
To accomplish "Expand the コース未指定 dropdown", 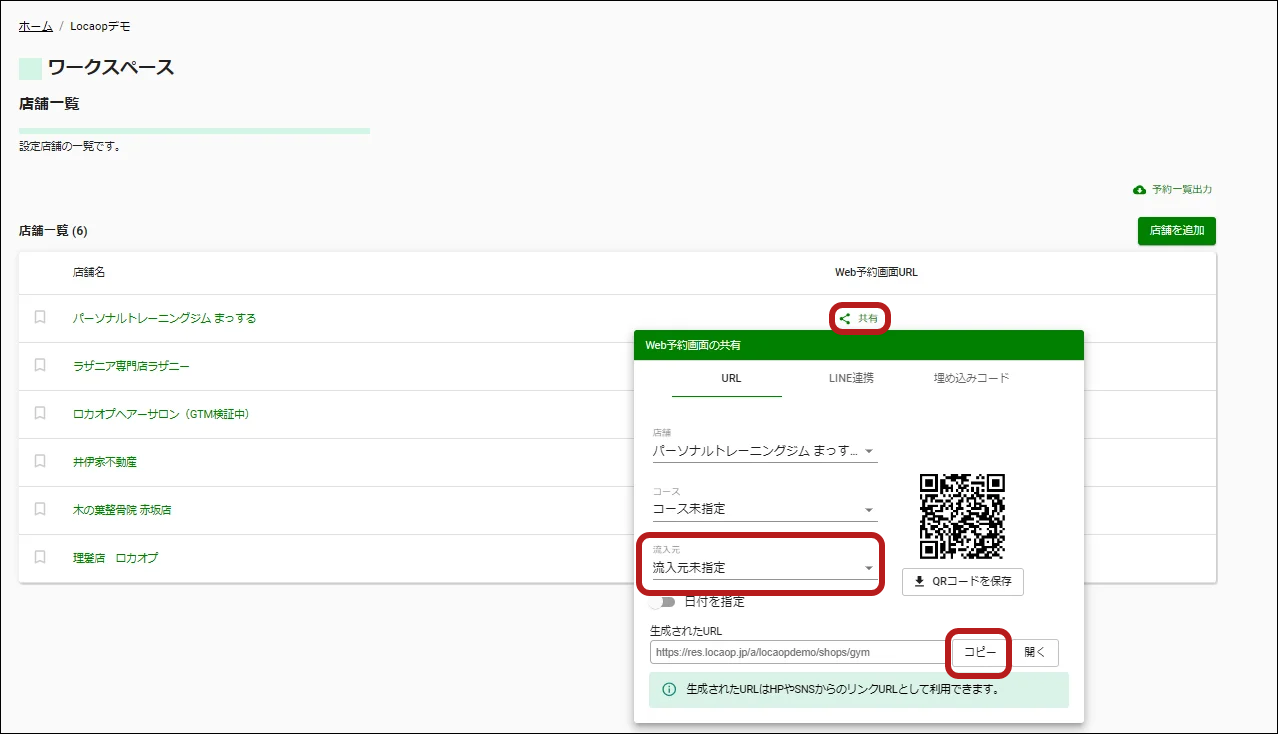I will (764, 509).
